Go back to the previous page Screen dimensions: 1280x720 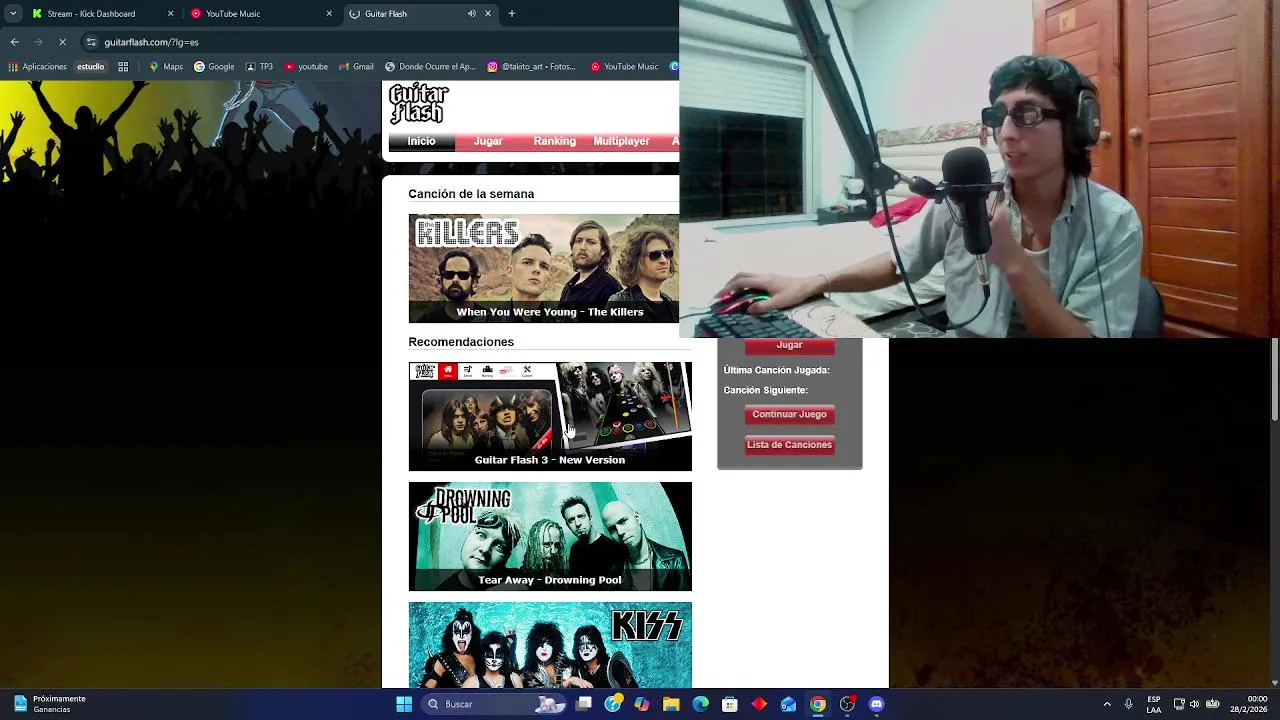(15, 42)
